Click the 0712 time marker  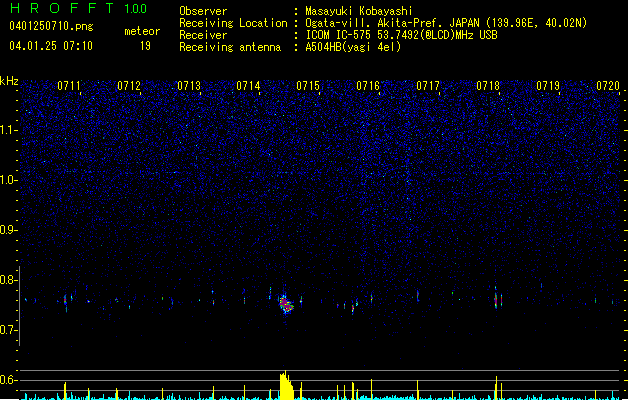[129, 86]
